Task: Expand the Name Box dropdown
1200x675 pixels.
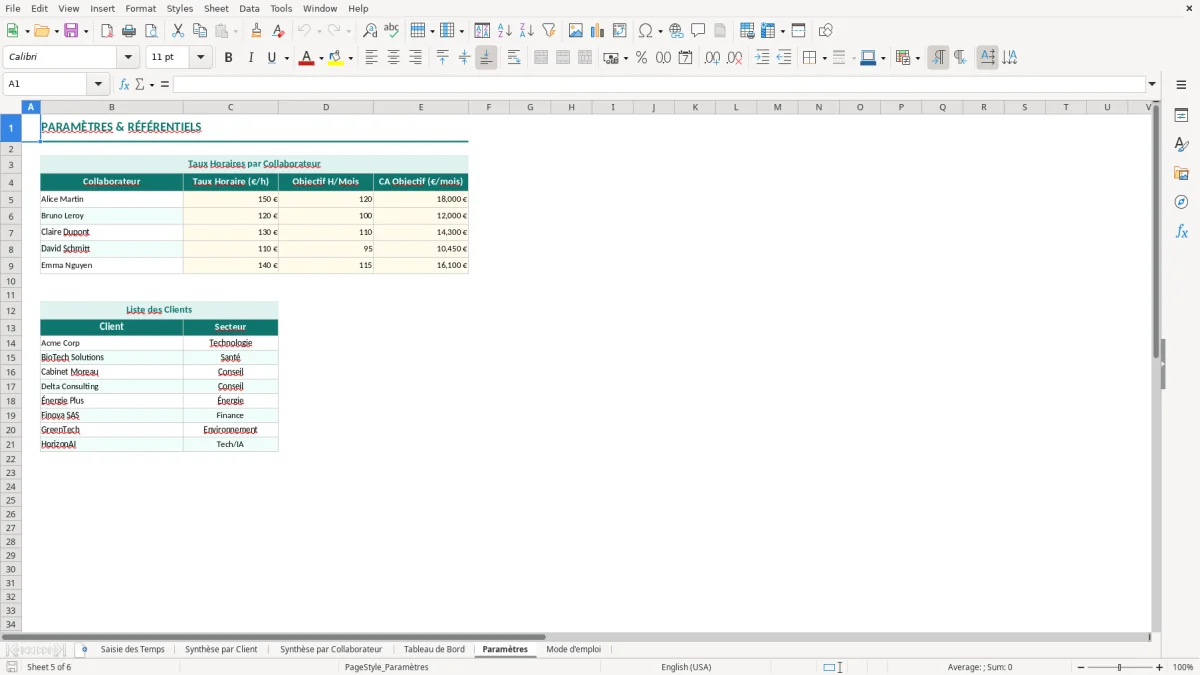Action: tap(98, 84)
